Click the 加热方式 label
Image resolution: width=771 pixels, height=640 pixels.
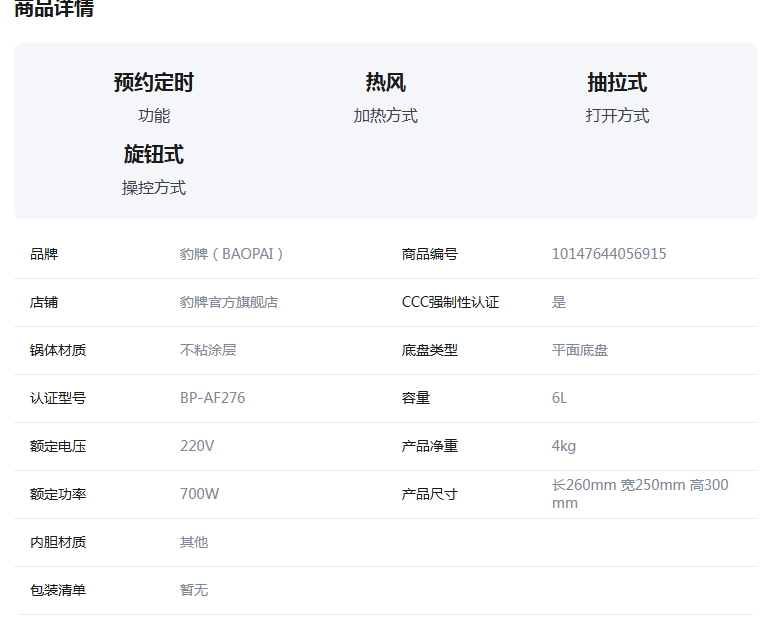[386, 116]
